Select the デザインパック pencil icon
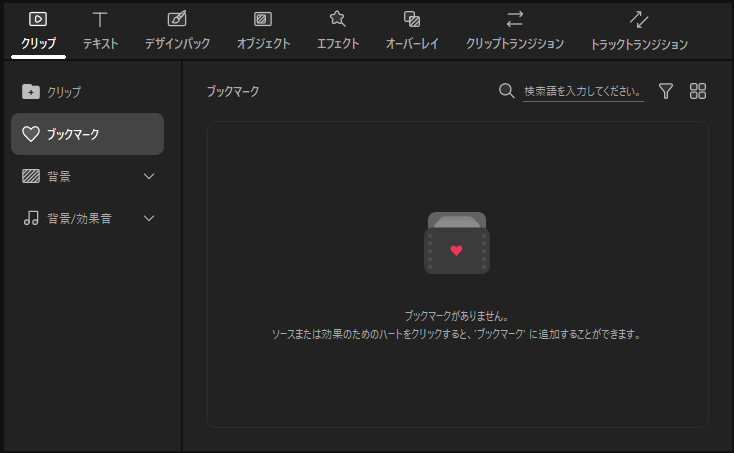 (177, 19)
